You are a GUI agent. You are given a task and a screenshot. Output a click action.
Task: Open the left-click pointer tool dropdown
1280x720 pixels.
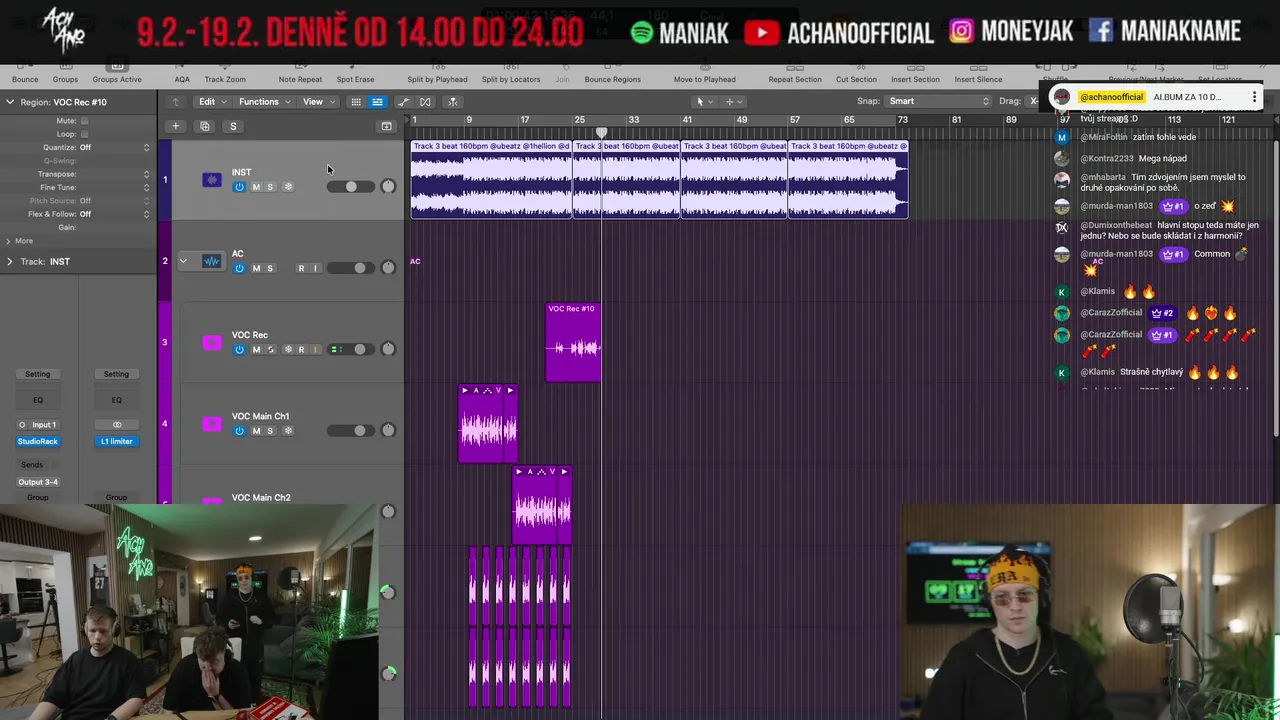(x=704, y=101)
